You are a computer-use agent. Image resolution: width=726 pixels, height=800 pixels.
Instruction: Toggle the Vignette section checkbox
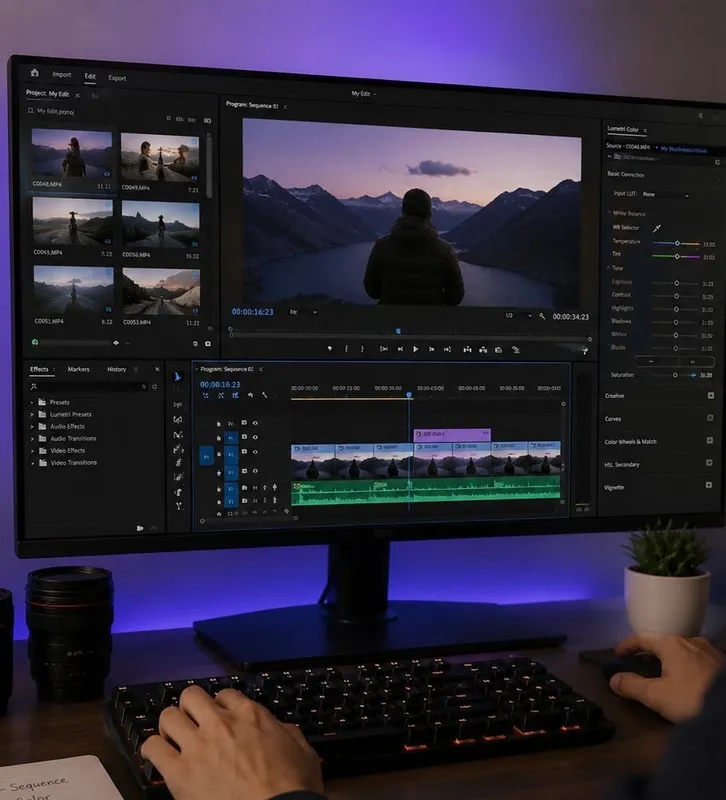pyautogui.click(x=709, y=485)
